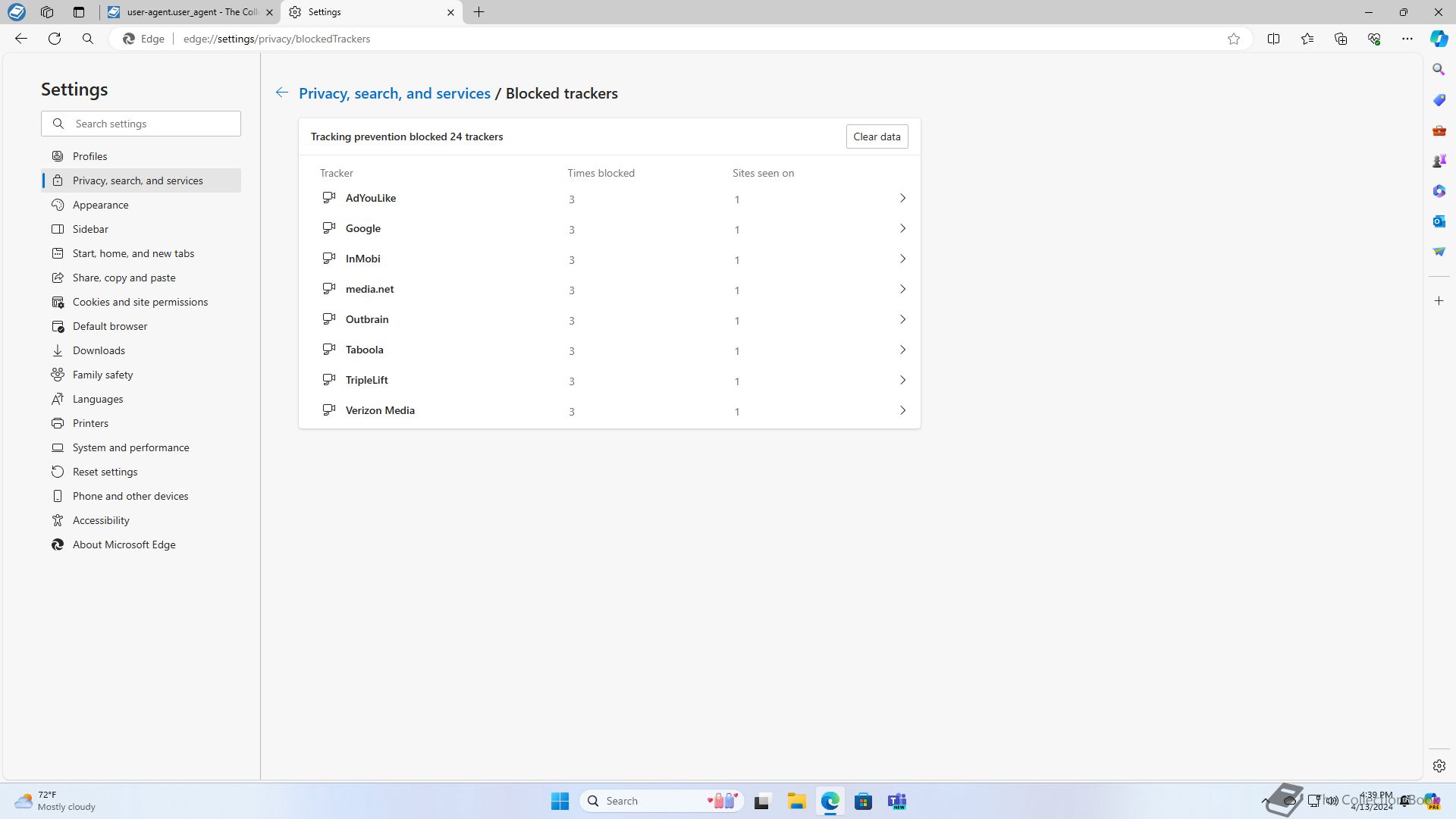Select the Verizon Media tracker name
Viewport: 1456px width, 819px height.
tap(380, 410)
